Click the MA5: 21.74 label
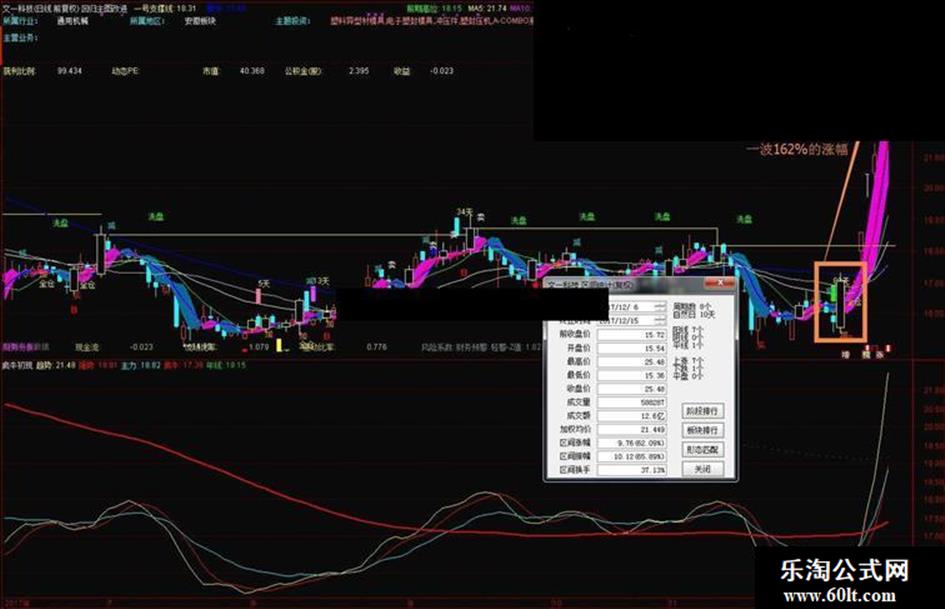 click(x=487, y=8)
